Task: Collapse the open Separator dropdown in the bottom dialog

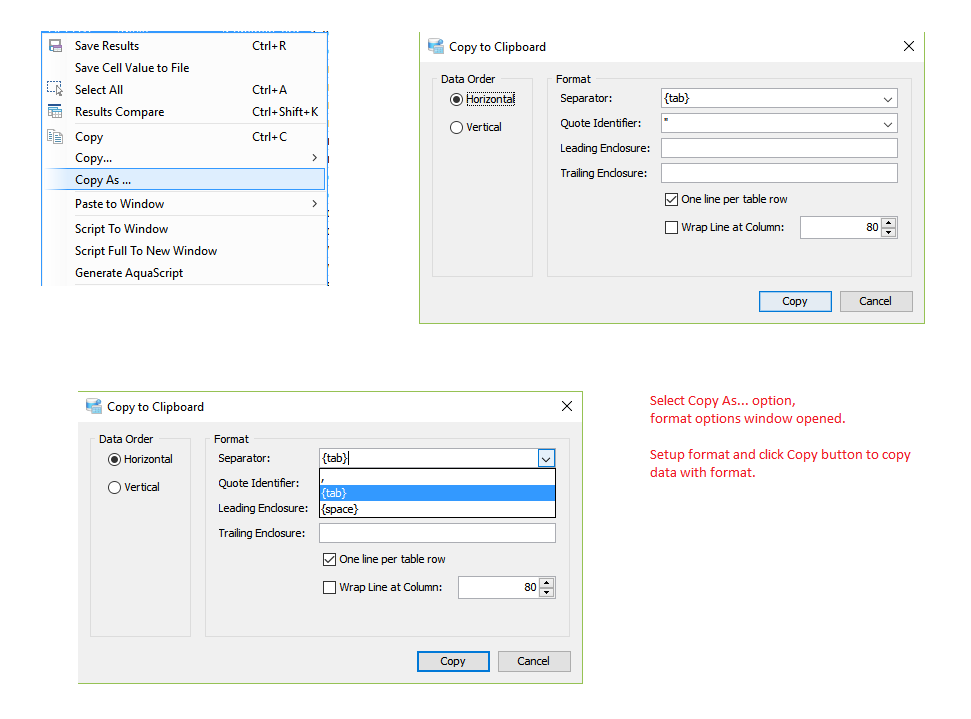Action: (546, 459)
